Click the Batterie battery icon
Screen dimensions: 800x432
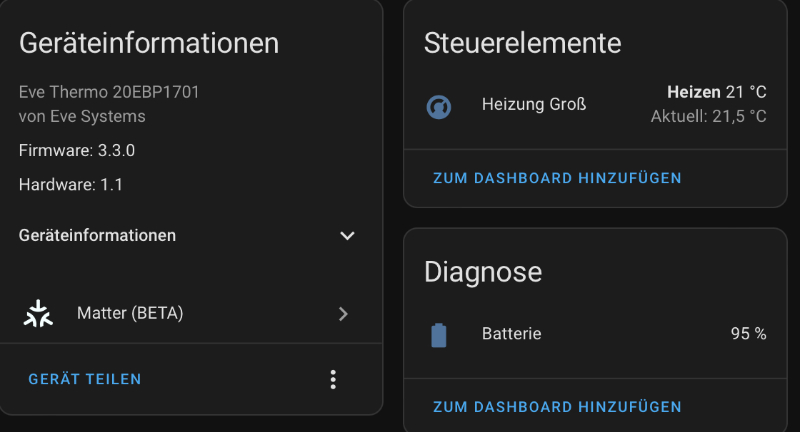tap(439, 334)
